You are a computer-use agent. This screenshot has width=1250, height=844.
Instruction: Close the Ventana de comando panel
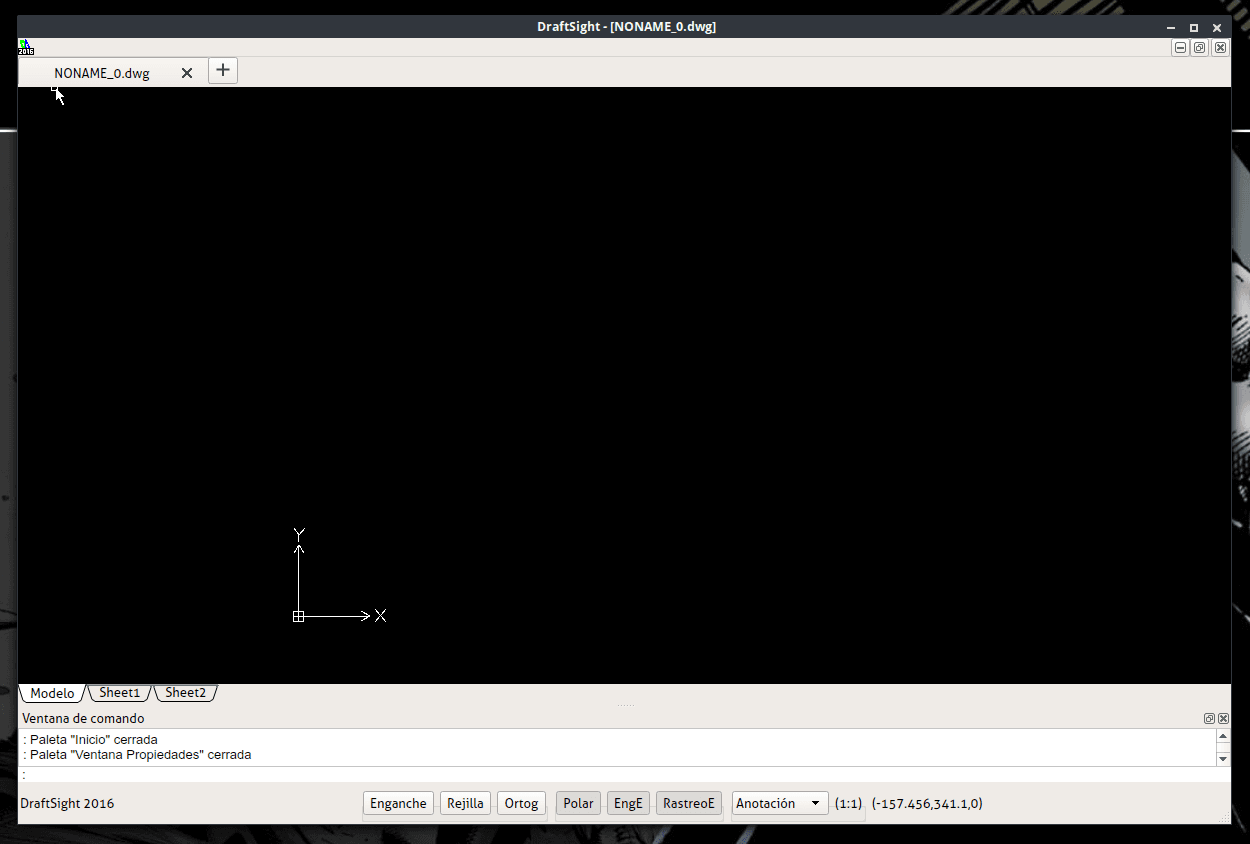click(1222, 718)
